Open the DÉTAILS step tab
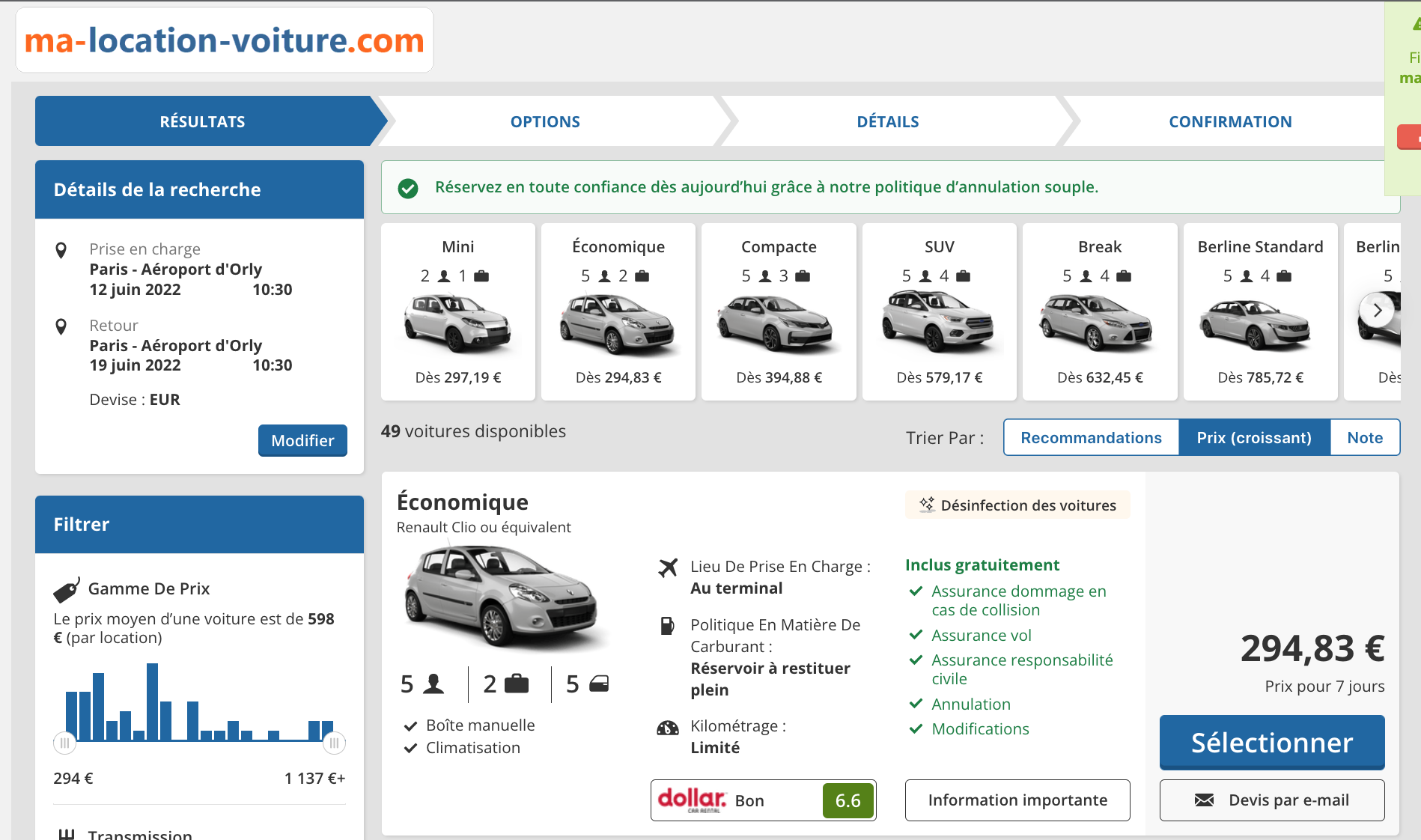This screenshot has height=840, width=1421. pos(887,122)
